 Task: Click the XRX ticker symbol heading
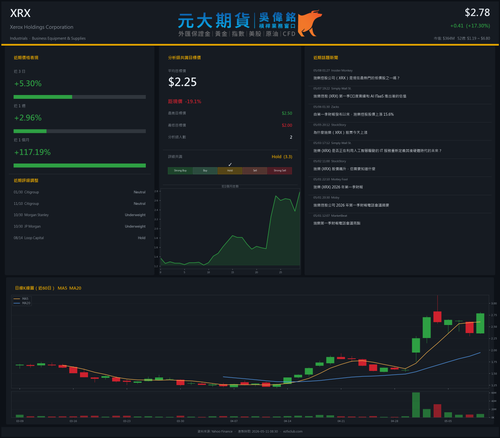pos(20,13)
